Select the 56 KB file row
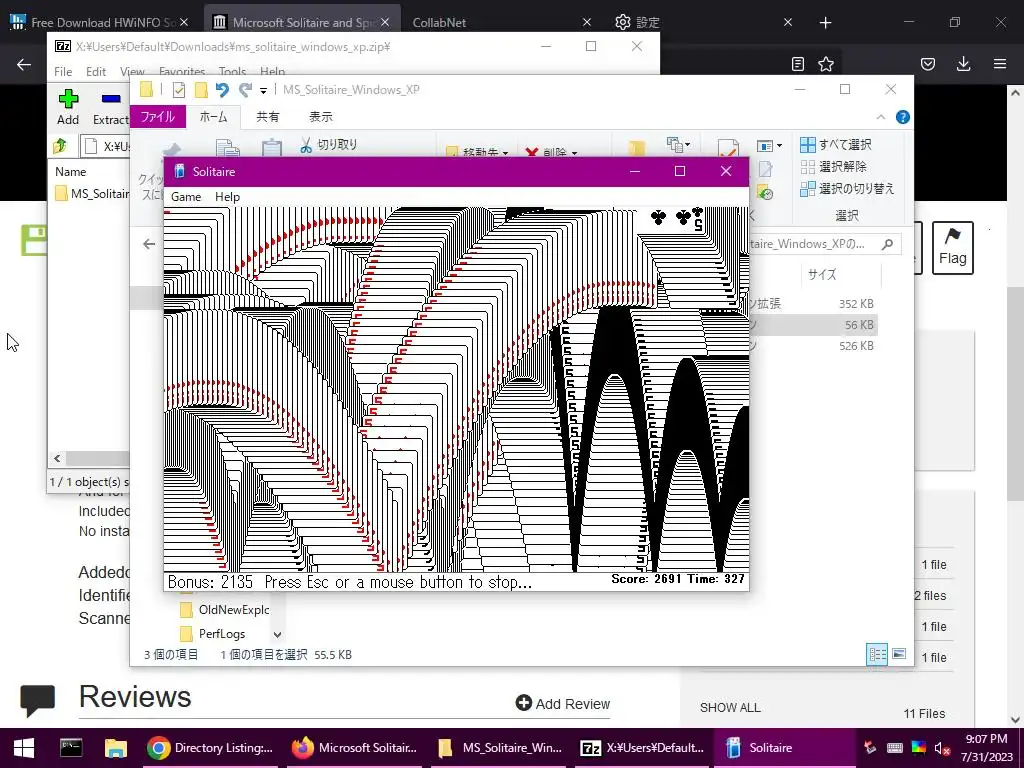 pos(813,325)
